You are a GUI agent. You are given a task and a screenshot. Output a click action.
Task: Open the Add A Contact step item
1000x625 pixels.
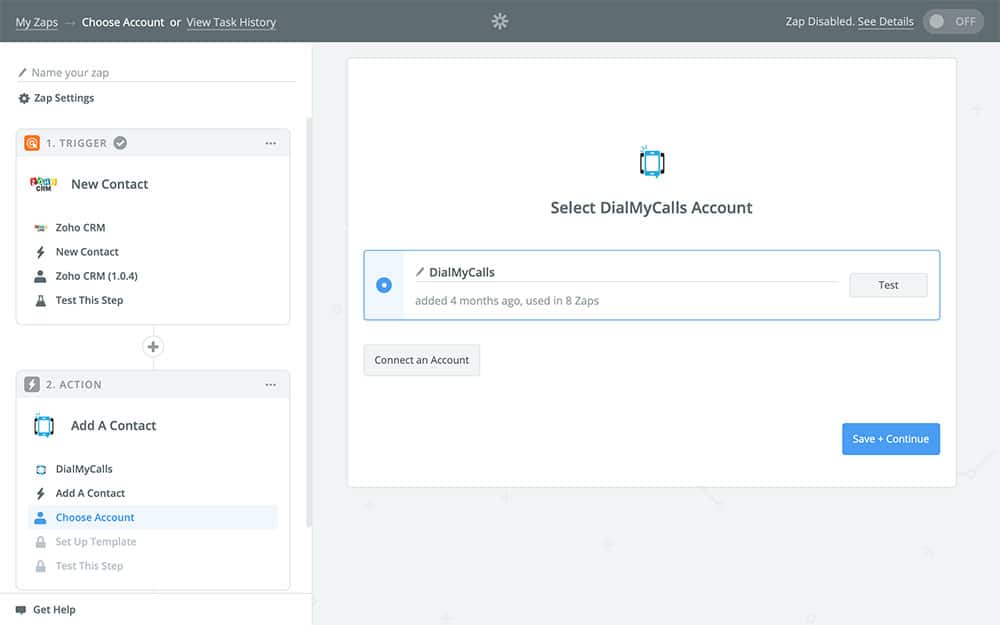pyautogui.click(x=90, y=493)
